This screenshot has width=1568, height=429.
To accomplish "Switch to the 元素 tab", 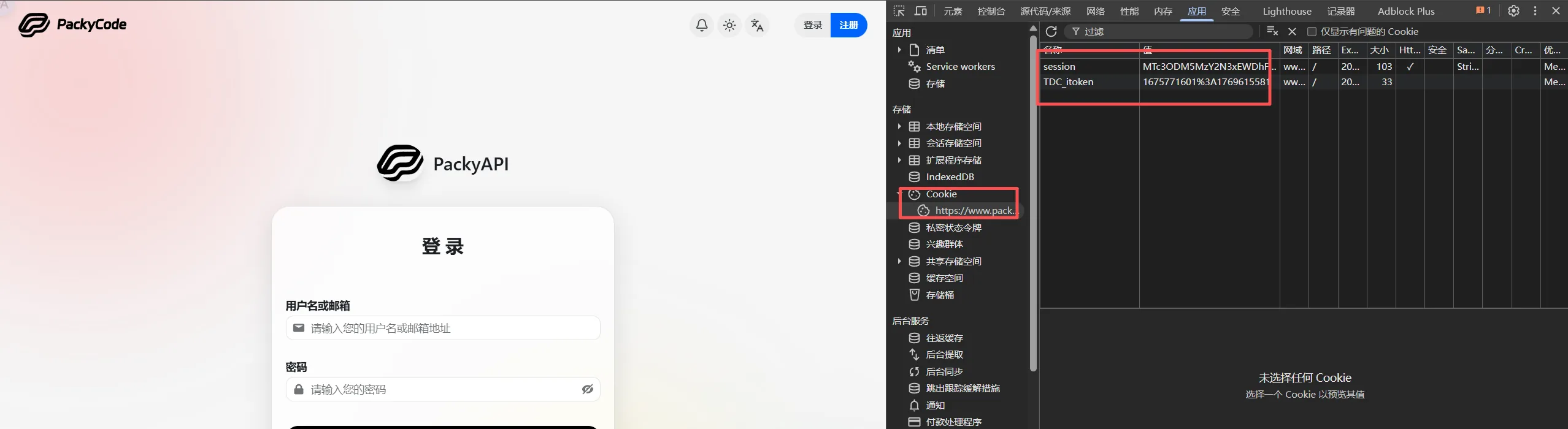I will pos(953,11).
